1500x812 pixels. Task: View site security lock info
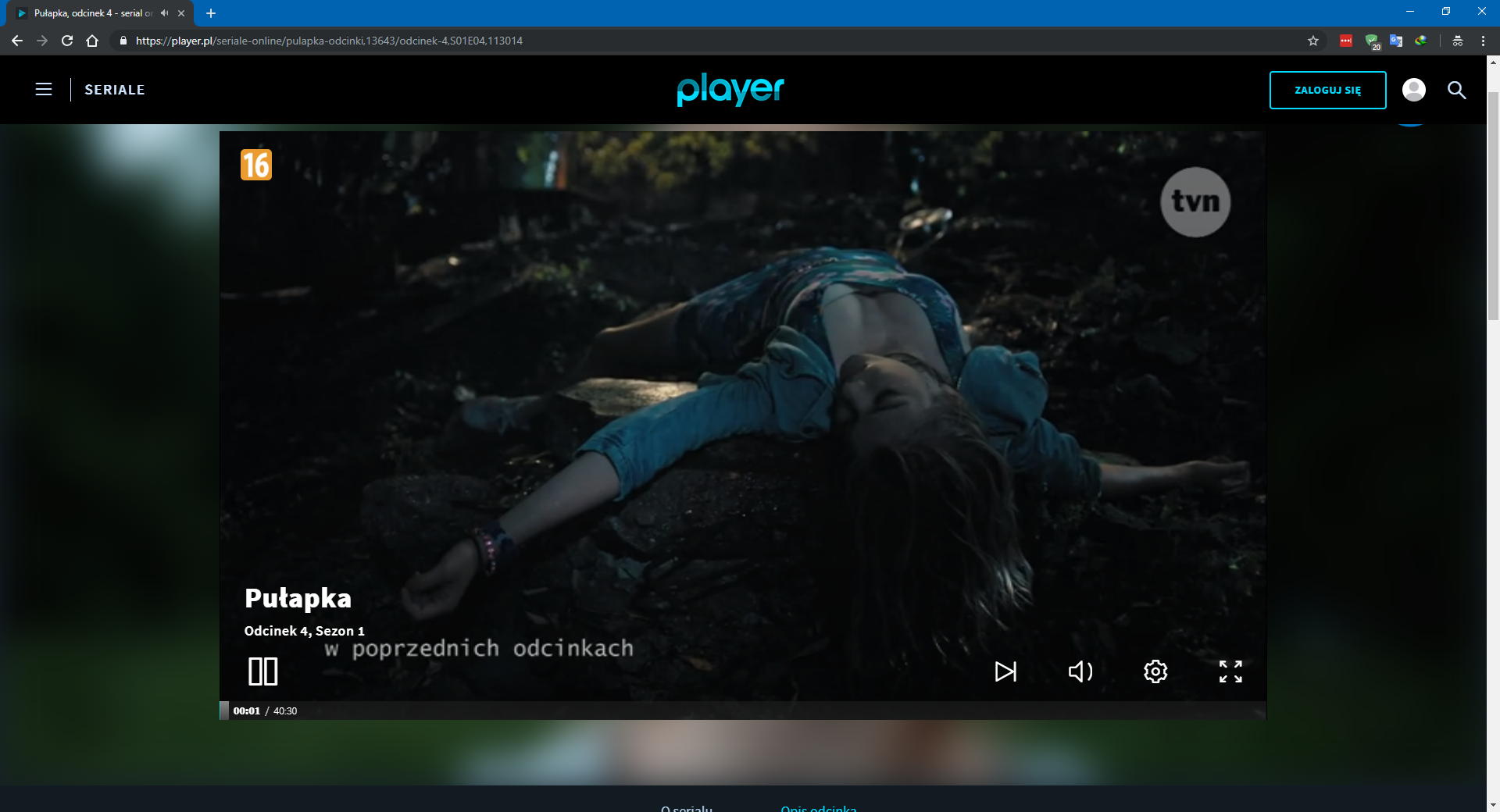[x=123, y=41]
